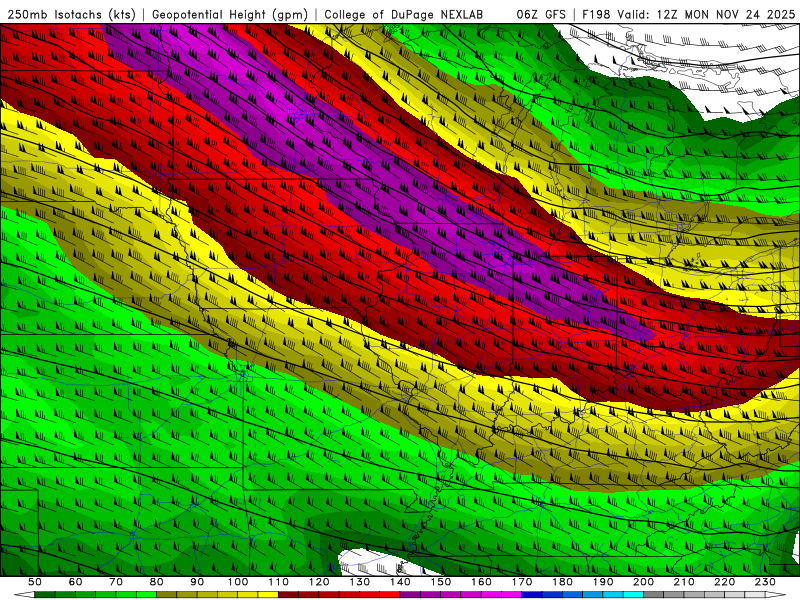Select the 130 value on the color scale
The height and width of the screenshot is (600, 800).
360,582
